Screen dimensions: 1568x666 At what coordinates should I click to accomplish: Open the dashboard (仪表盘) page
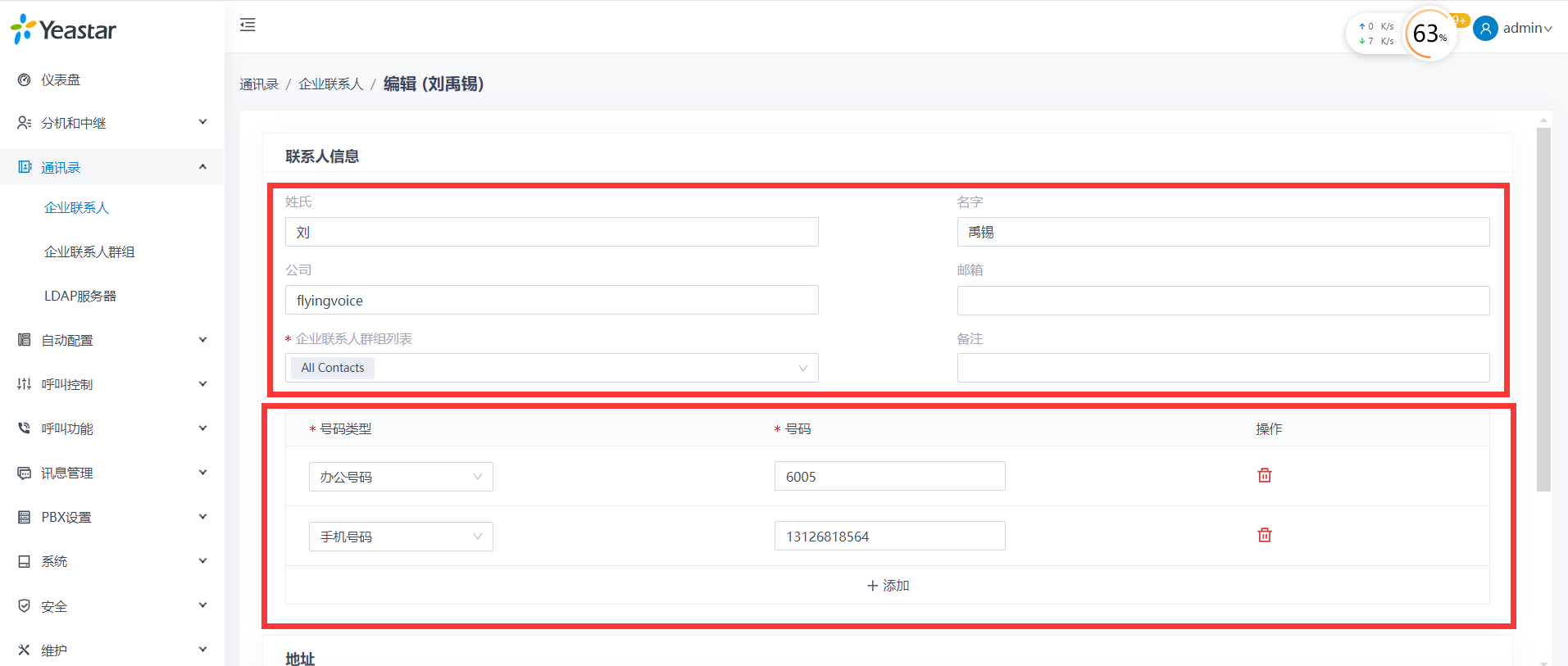tap(61, 80)
